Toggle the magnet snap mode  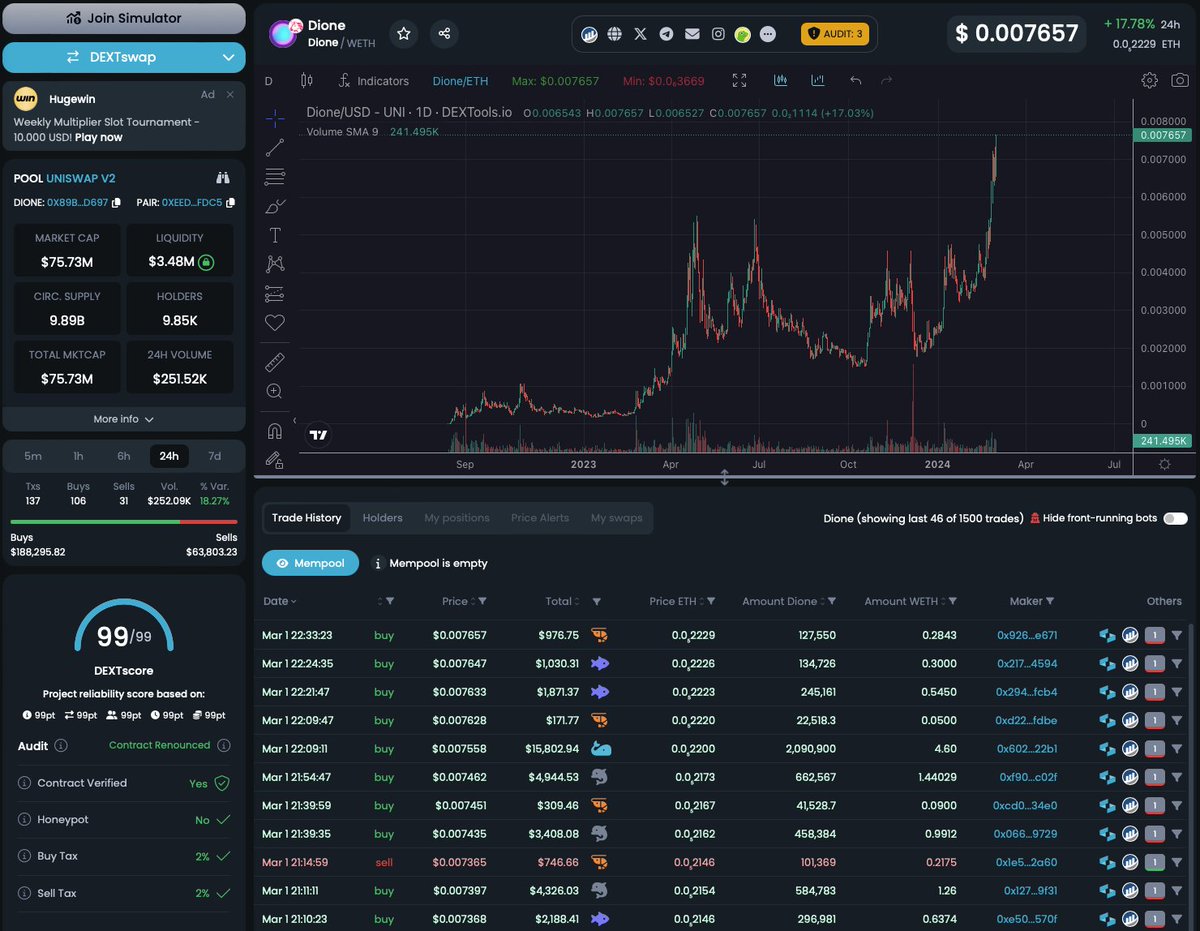[x=275, y=431]
